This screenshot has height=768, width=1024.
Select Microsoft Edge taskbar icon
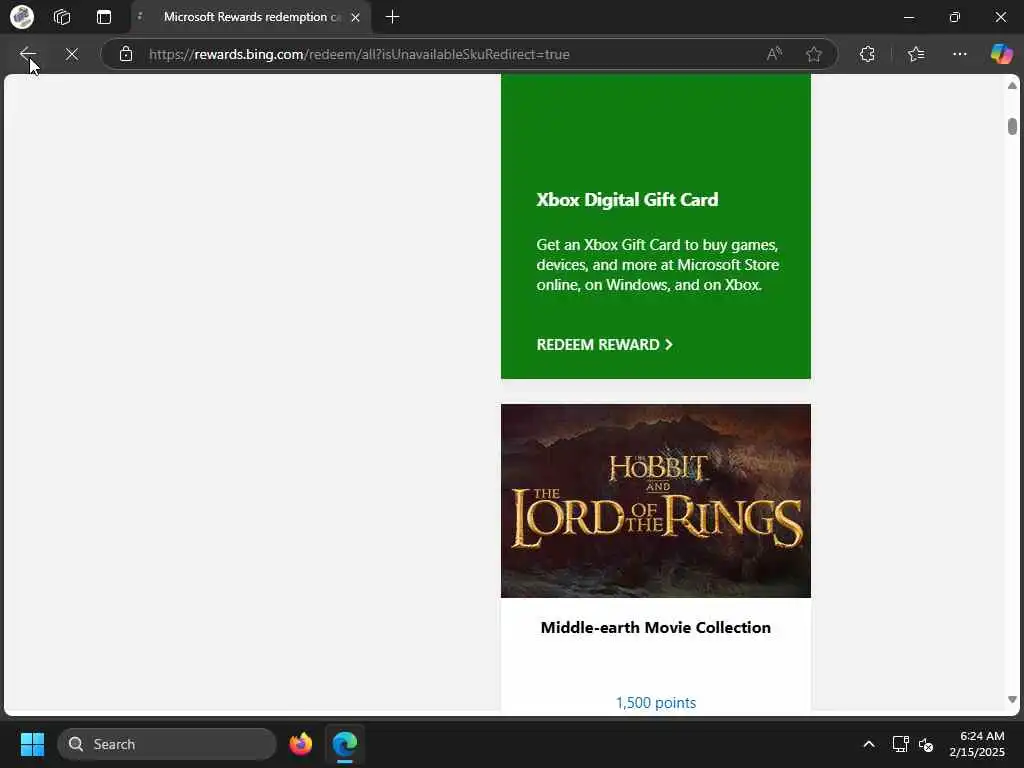tap(344, 744)
